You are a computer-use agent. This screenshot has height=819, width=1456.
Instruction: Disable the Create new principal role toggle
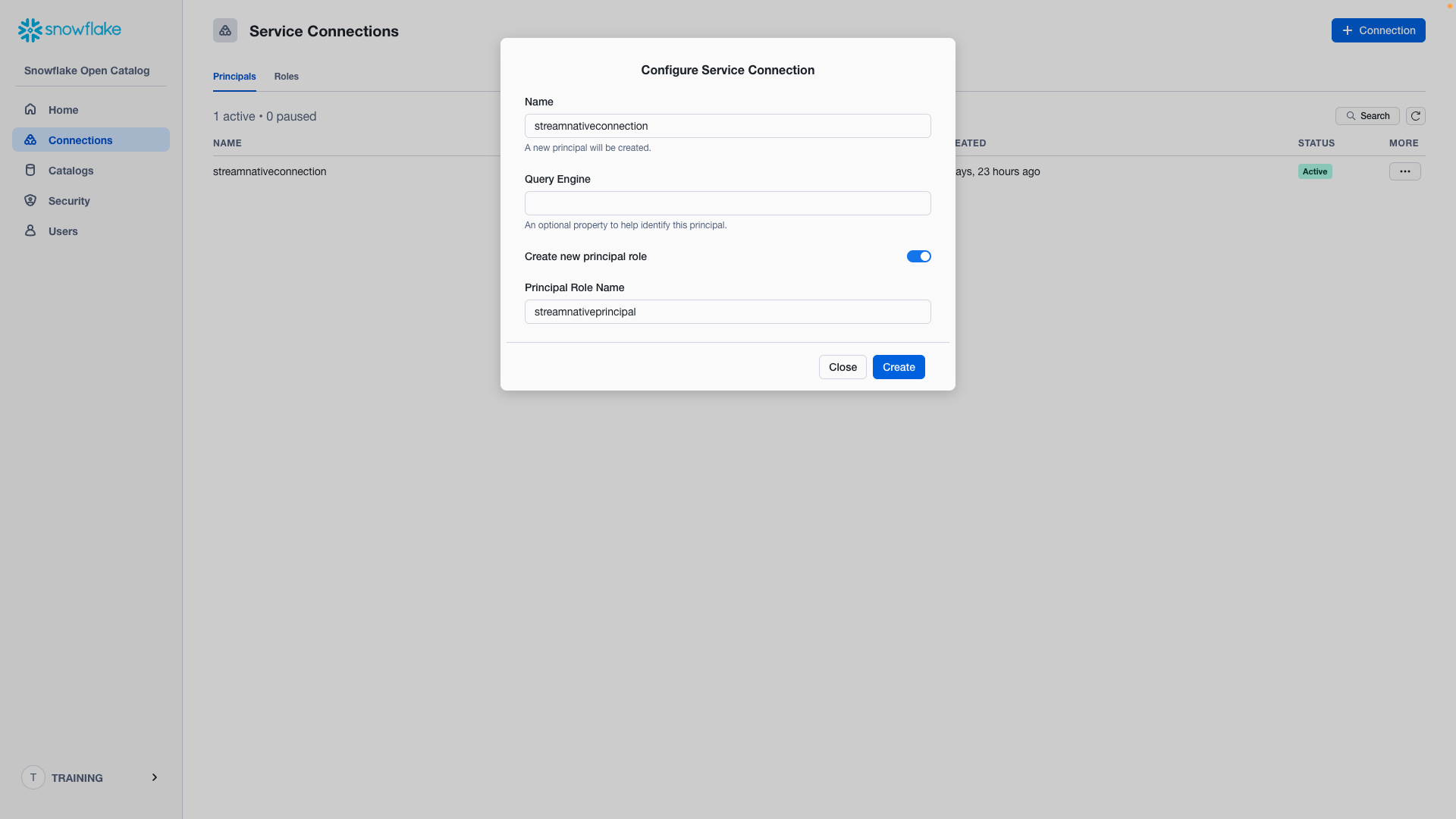coord(918,256)
